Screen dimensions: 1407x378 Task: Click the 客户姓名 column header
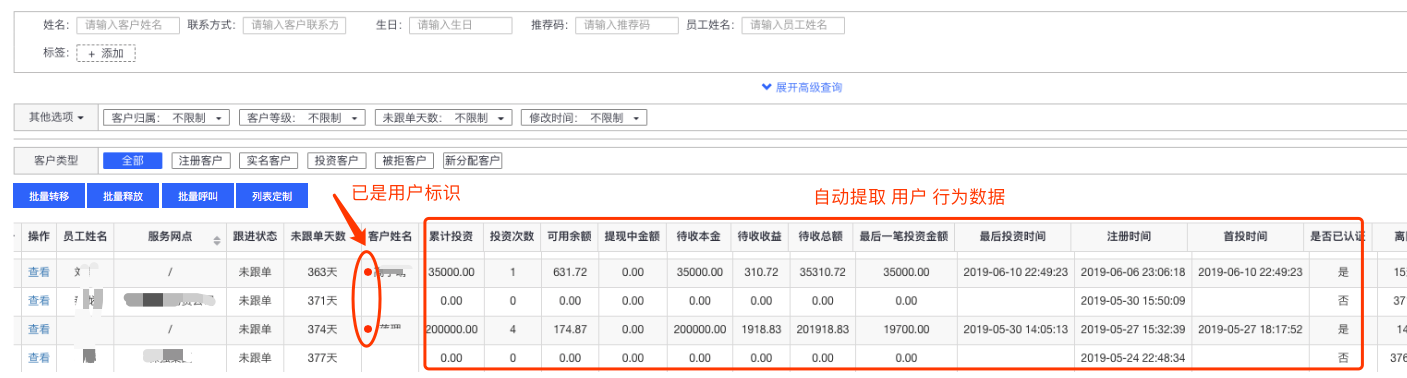pyautogui.click(x=391, y=237)
